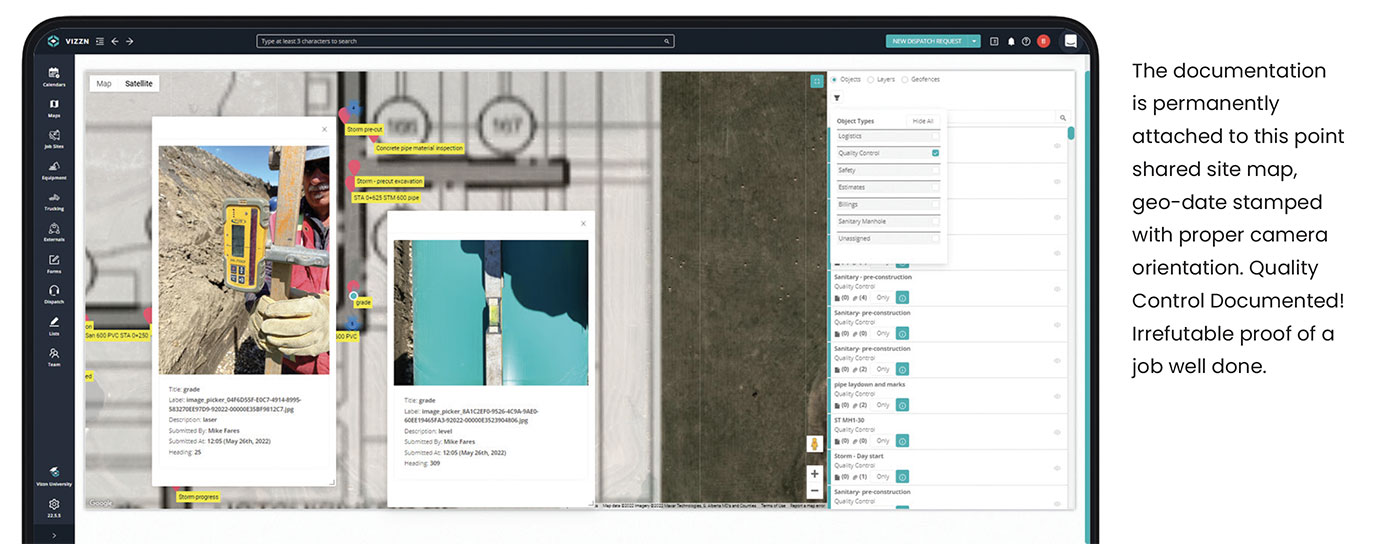The width and height of the screenshot is (1378, 544).
Task: Uncheck the Quality Control object type
Action: coord(935,153)
